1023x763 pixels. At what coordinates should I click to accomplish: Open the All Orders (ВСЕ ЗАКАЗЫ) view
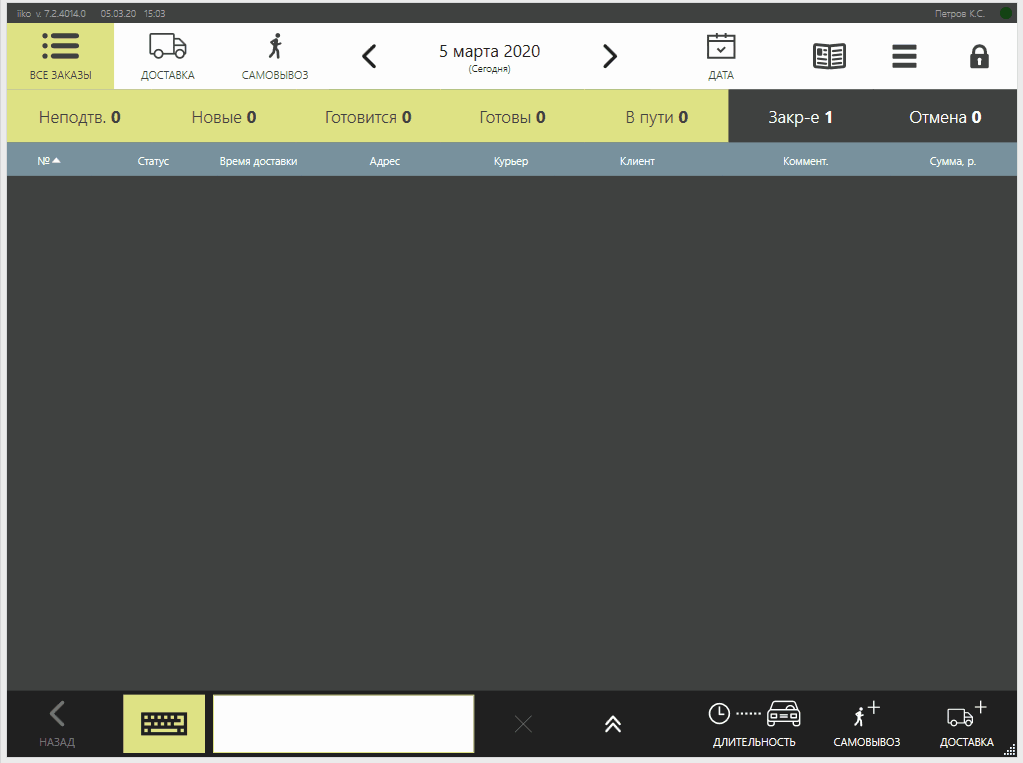tap(61, 56)
